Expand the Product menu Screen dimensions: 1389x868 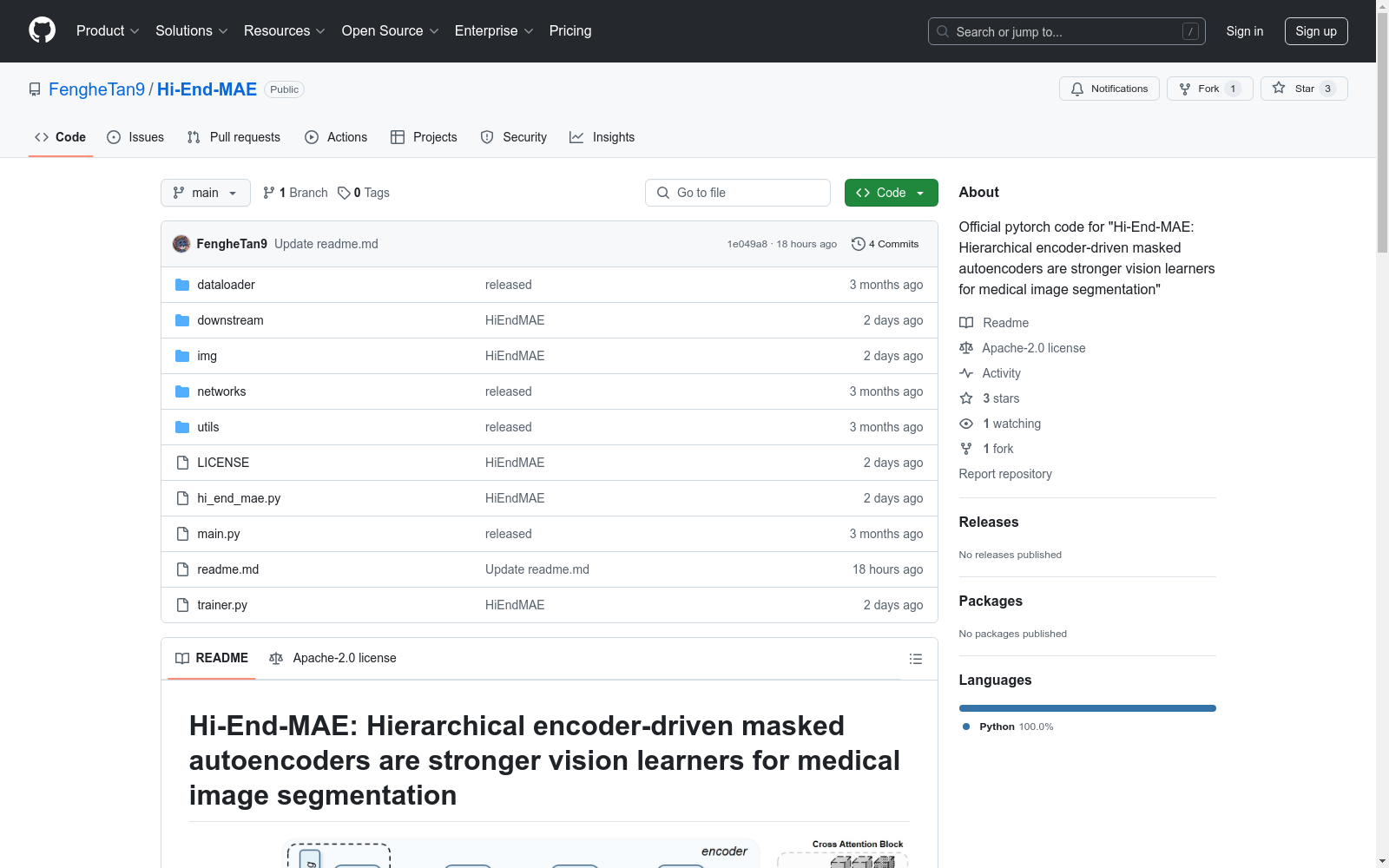click(x=108, y=31)
